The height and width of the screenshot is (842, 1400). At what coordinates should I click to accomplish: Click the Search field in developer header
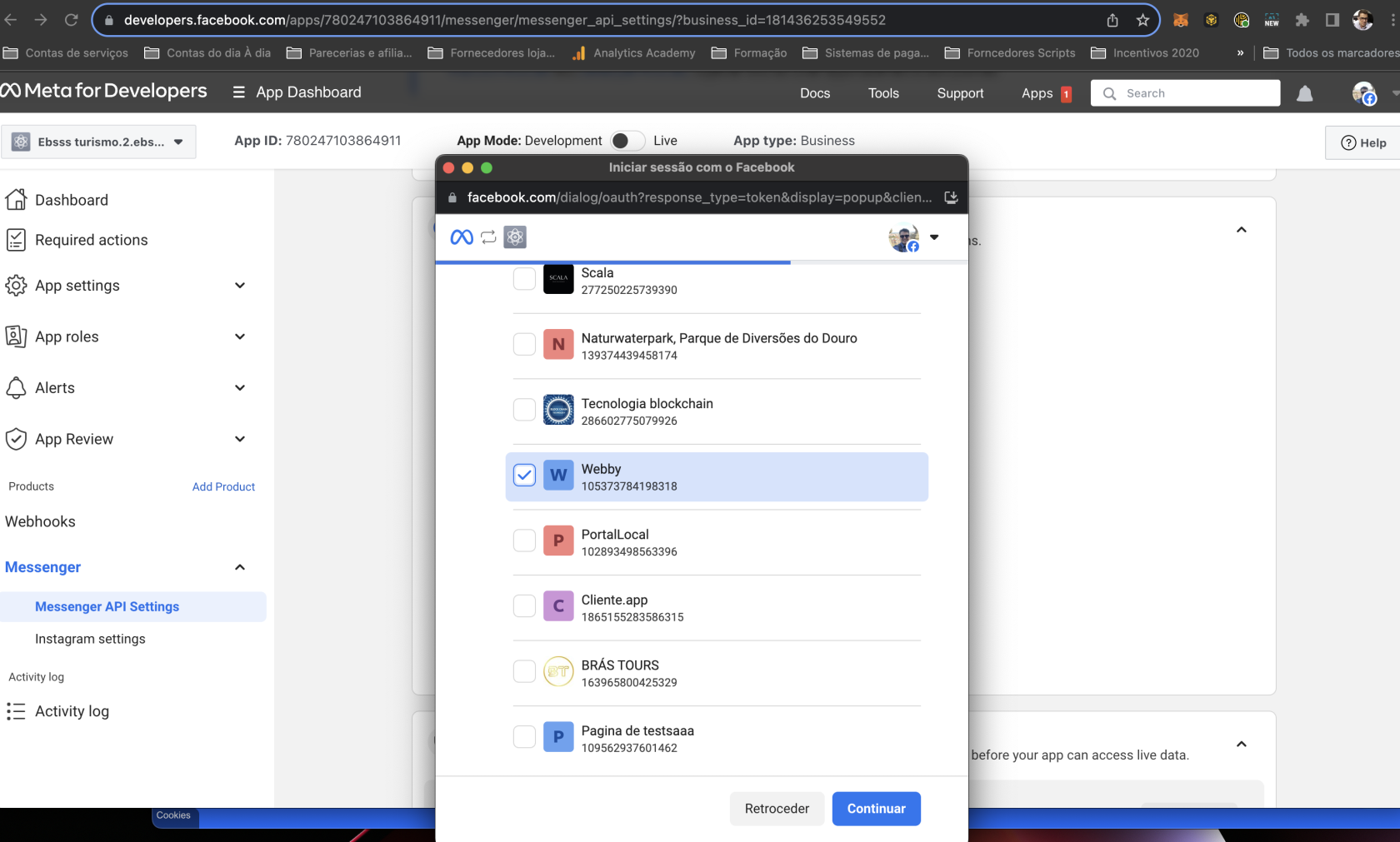[x=1185, y=93]
